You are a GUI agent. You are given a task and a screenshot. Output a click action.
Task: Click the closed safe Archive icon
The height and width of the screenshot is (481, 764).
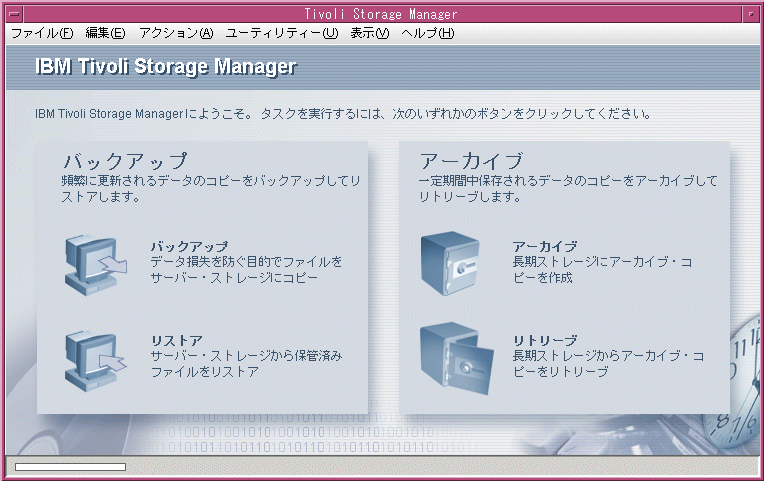[x=450, y=263]
